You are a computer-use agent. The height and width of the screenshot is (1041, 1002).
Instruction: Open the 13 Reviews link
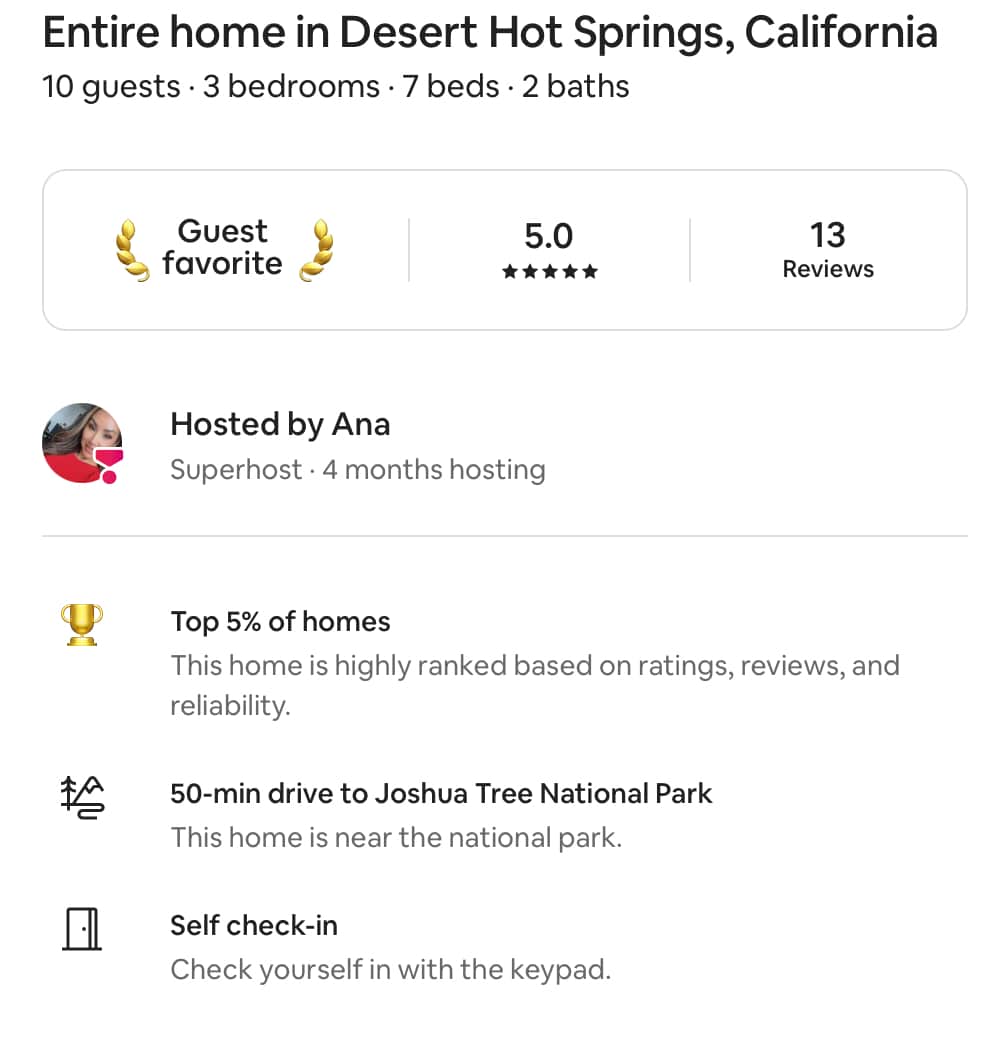point(828,250)
